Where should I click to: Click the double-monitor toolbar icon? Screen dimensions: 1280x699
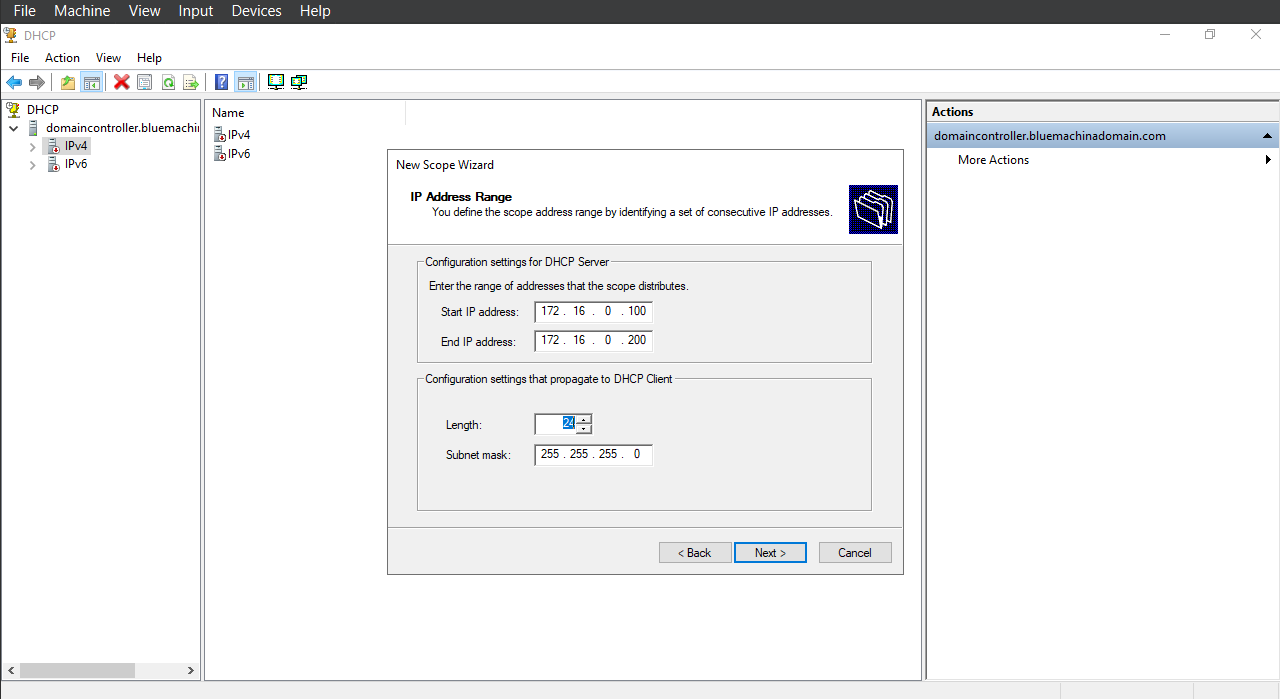point(299,82)
